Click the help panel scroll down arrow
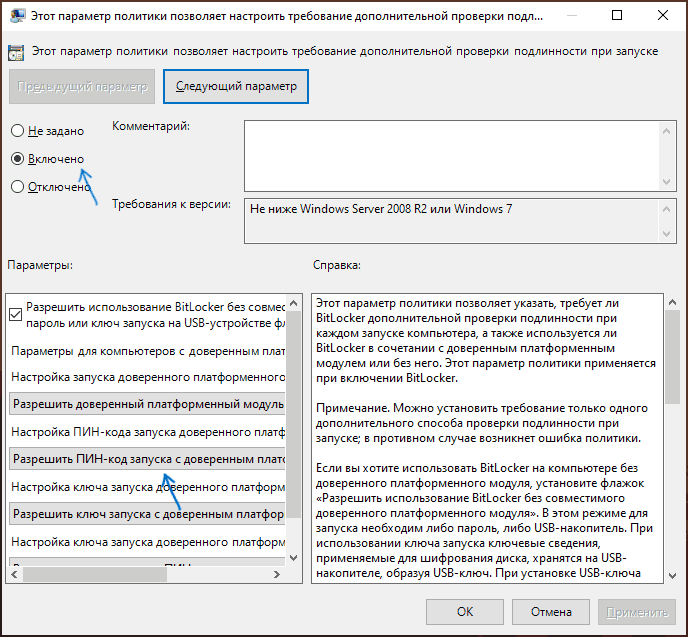Viewport: 688px width, 637px height. pyautogui.click(x=672, y=576)
